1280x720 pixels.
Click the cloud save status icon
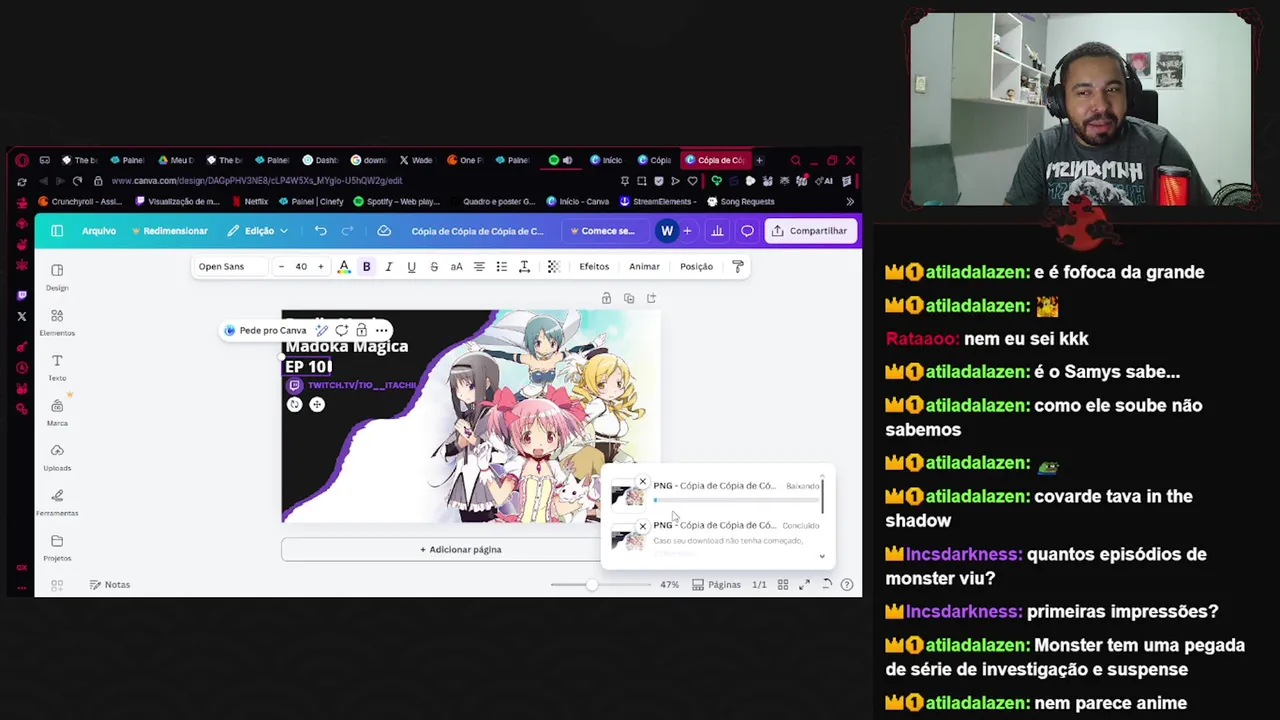click(x=384, y=231)
